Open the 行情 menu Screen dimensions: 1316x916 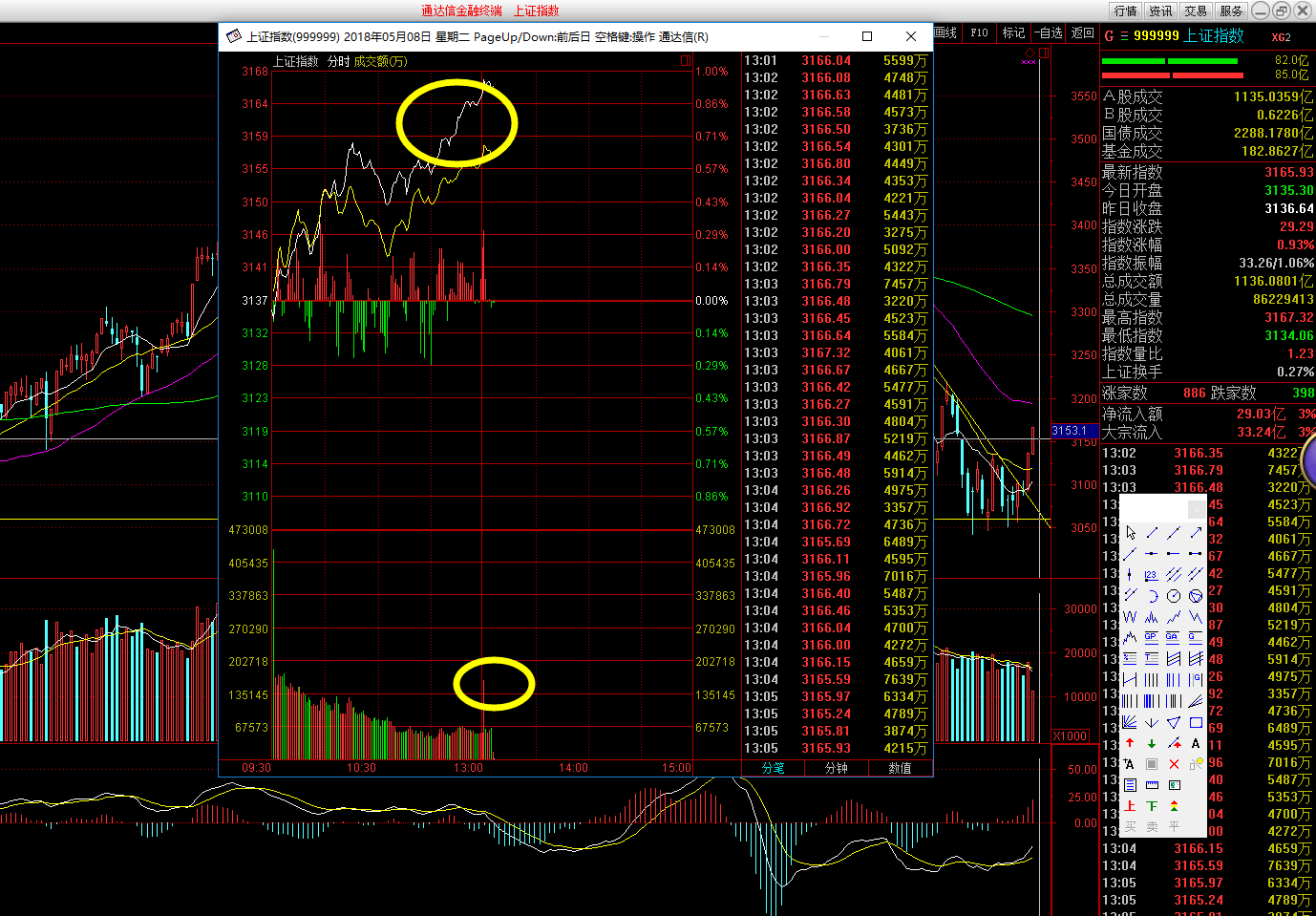(1125, 11)
